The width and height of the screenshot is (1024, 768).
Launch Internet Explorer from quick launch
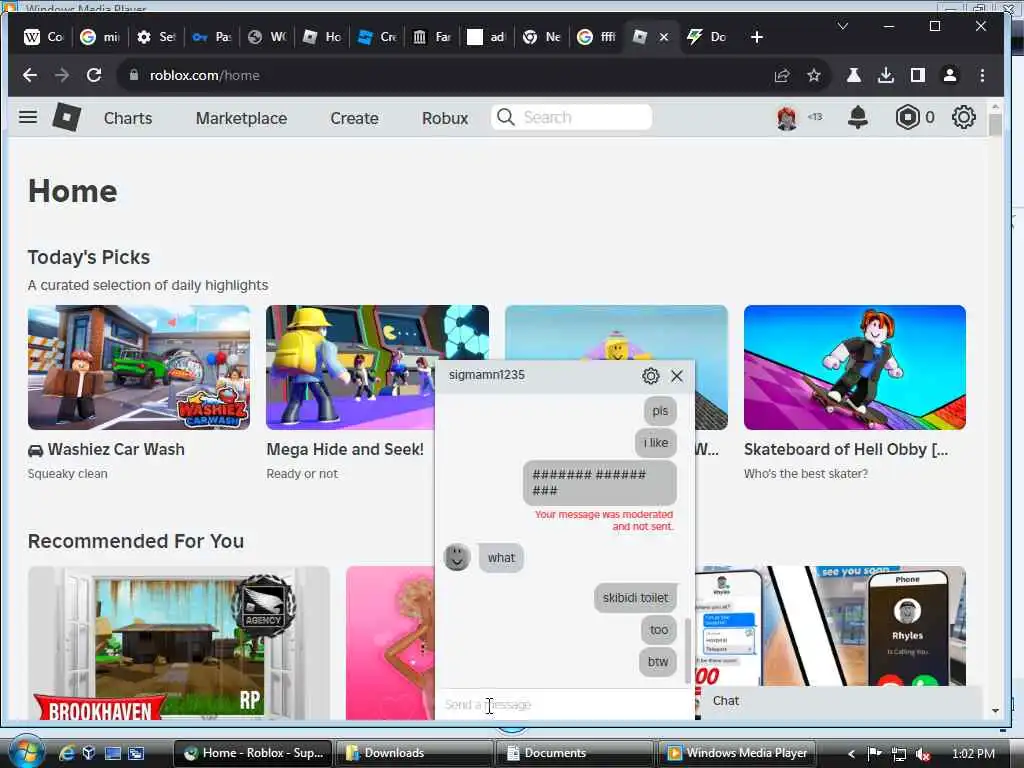[x=66, y=753]
